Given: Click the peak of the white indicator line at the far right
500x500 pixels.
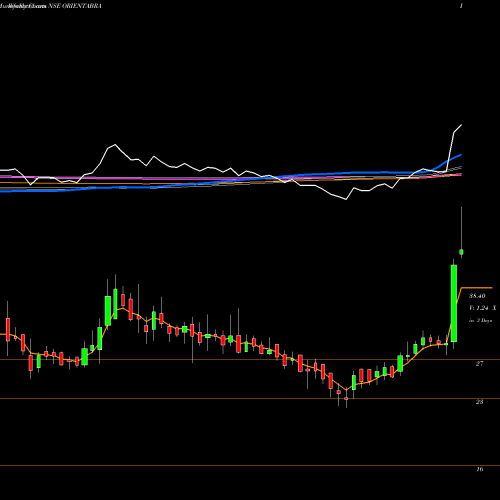Looking at the screenshot, I should pyautogui.click(x=461, y=125).
